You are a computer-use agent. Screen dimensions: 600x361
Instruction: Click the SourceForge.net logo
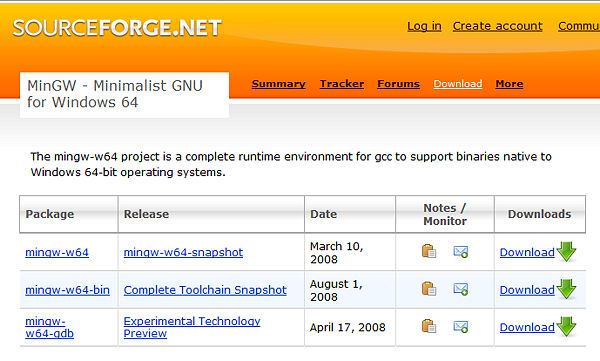117,28
